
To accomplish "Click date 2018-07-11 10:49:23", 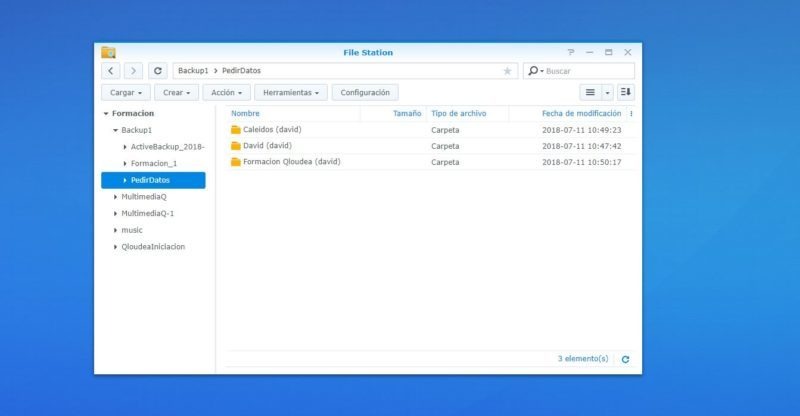I will (581, 130).
